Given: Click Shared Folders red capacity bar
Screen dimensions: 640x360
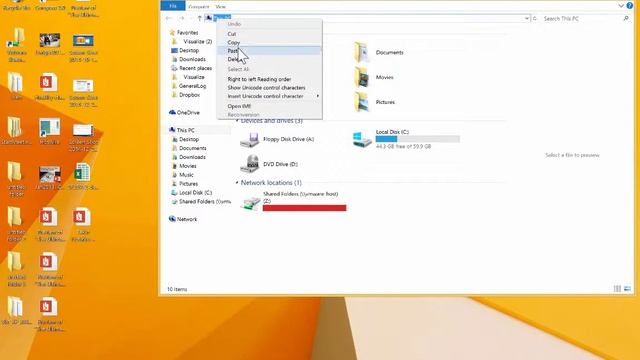Looking at the screenshot, I should point(304,208).
